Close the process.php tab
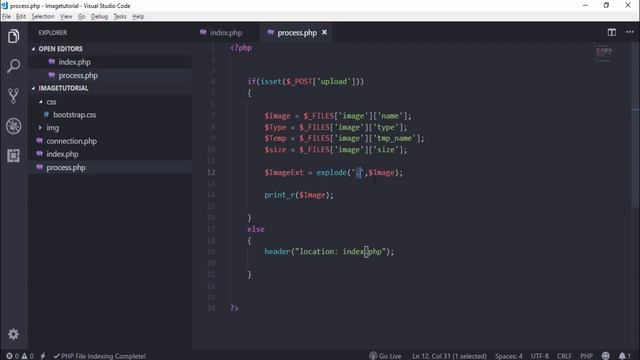Image resolution: width=640 pixels, height=360 pixels. [324, 32]
